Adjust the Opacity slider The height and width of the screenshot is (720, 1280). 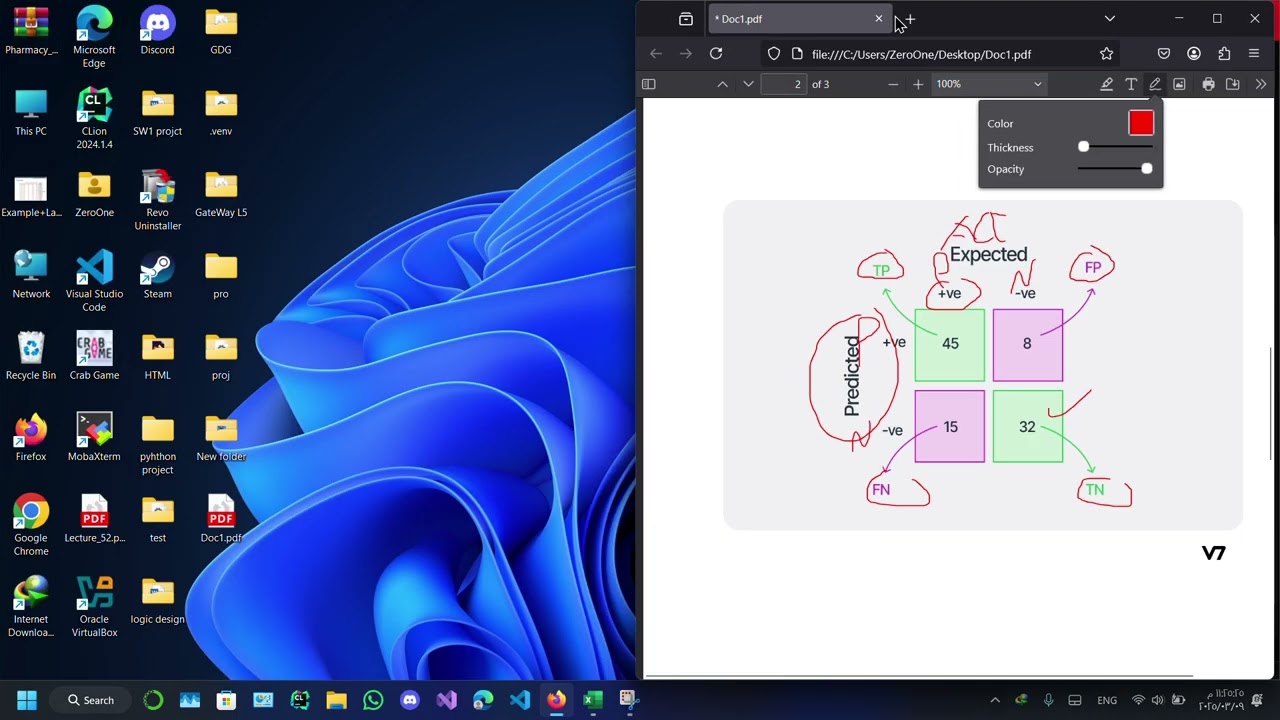pos(1115,169)
